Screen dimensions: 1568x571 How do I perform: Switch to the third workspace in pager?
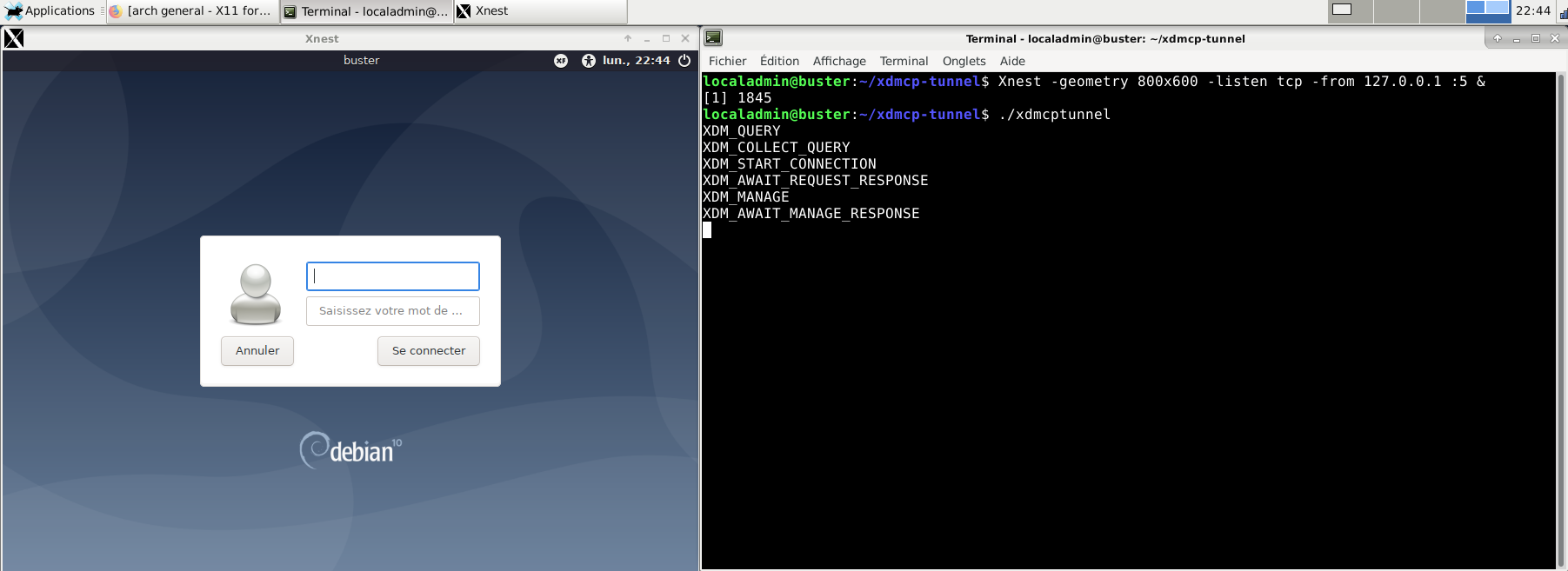(x=1442, y=11)
